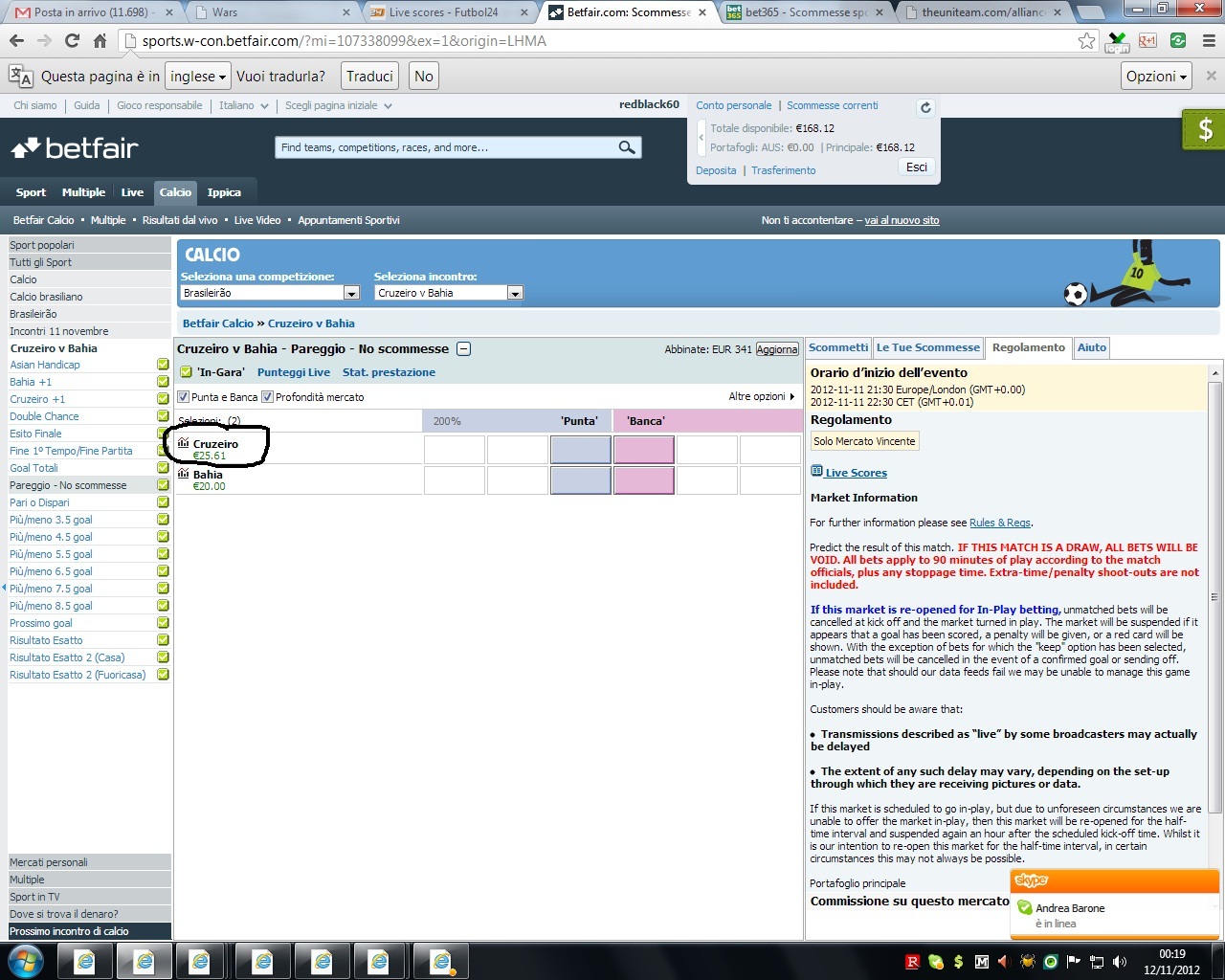Open Stat. prestazione link
Viewport: 1225px width, 980px height.
[389, 372]
